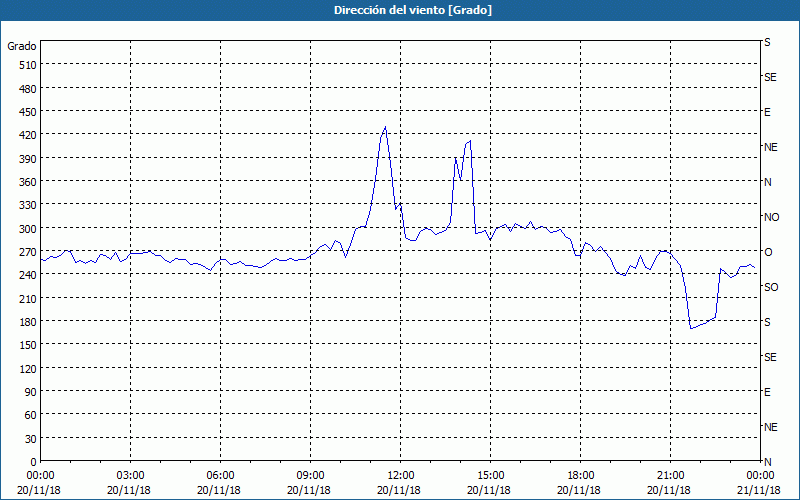The height and width of the screenshot is (500, 800).
Task: Select the 90 degree axis label
Action: click(31, 392)
